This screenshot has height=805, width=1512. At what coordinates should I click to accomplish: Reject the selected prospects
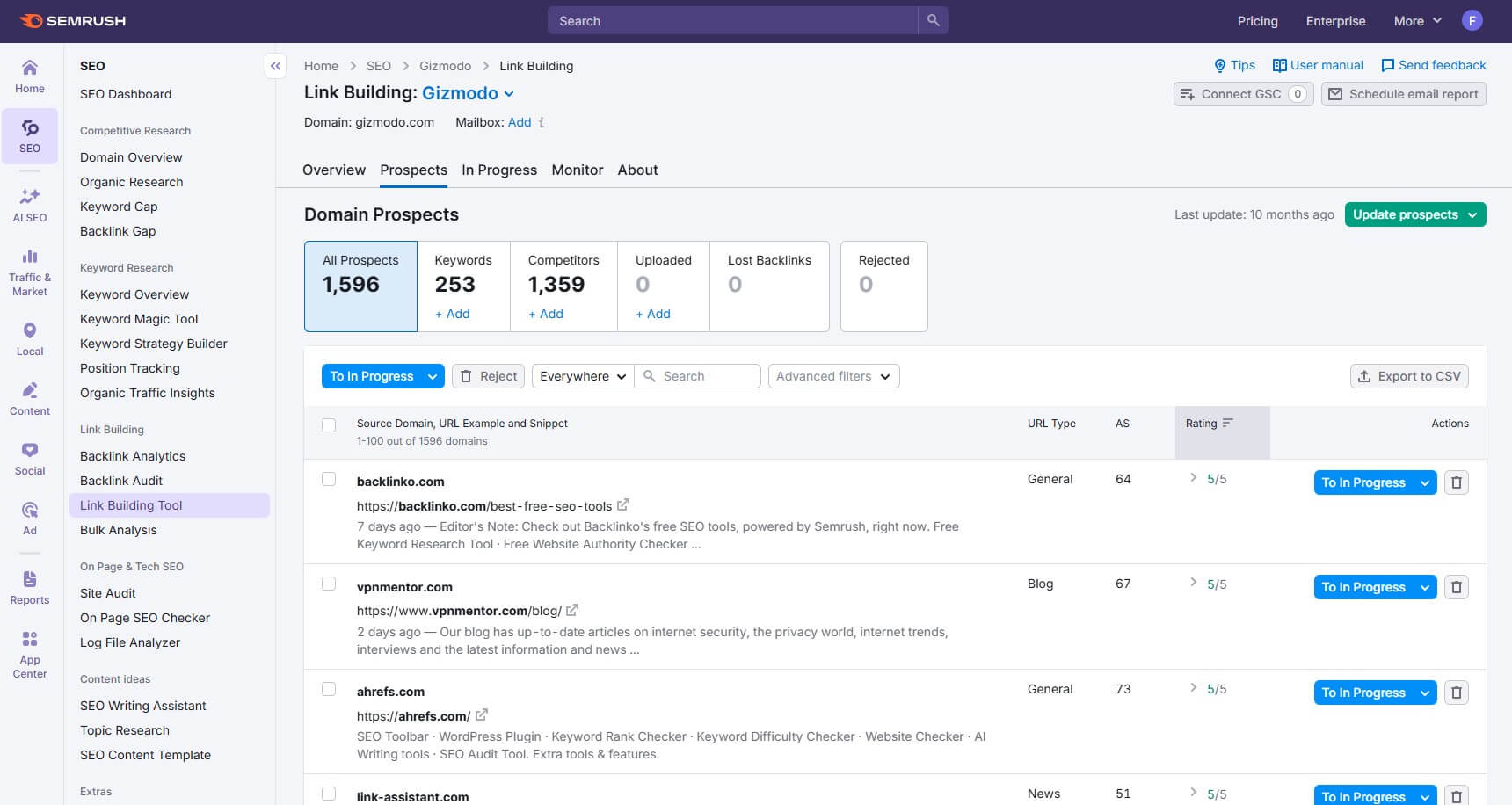coord(487,376)
